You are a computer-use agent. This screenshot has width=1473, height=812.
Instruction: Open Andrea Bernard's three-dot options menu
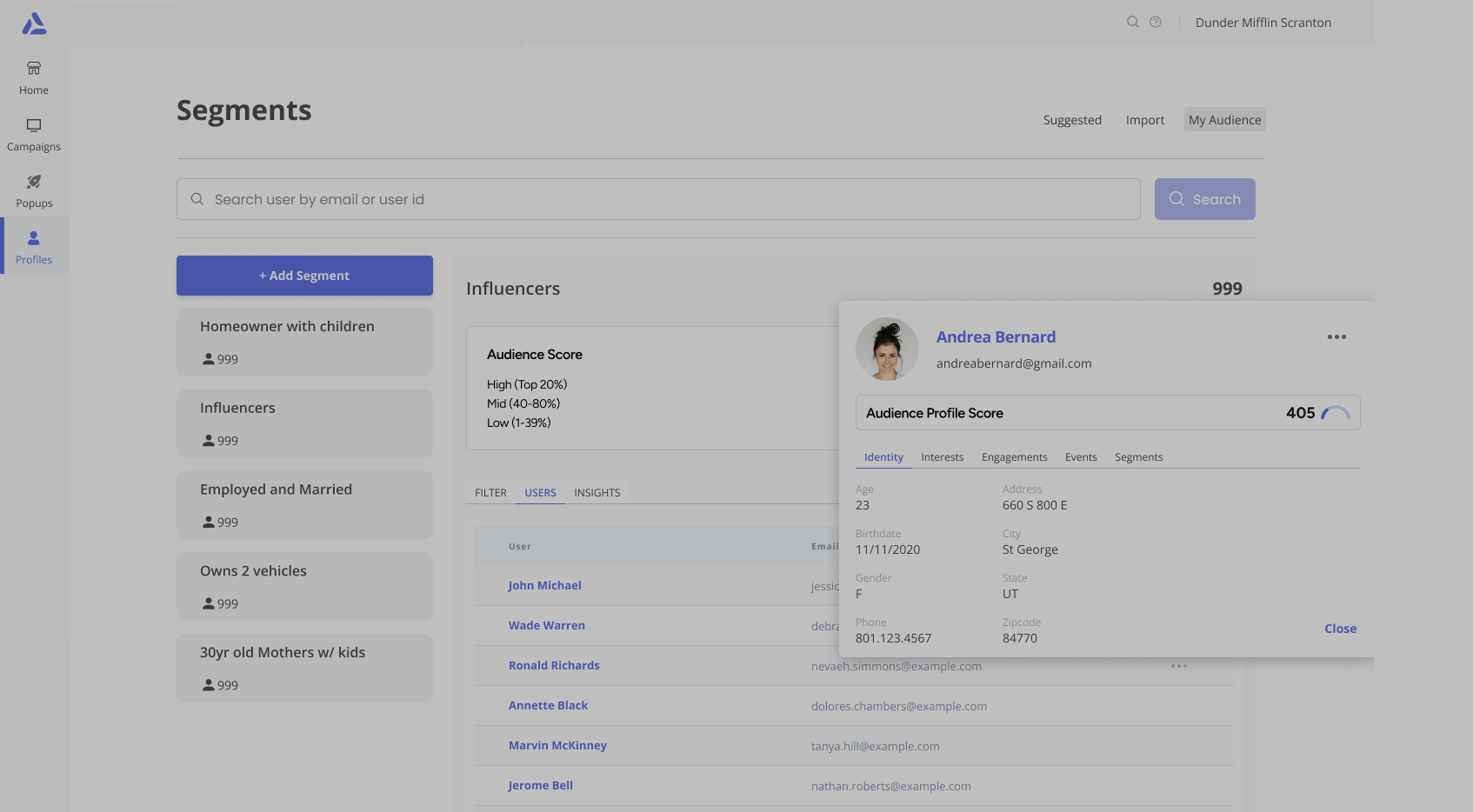pos(1336,337)
